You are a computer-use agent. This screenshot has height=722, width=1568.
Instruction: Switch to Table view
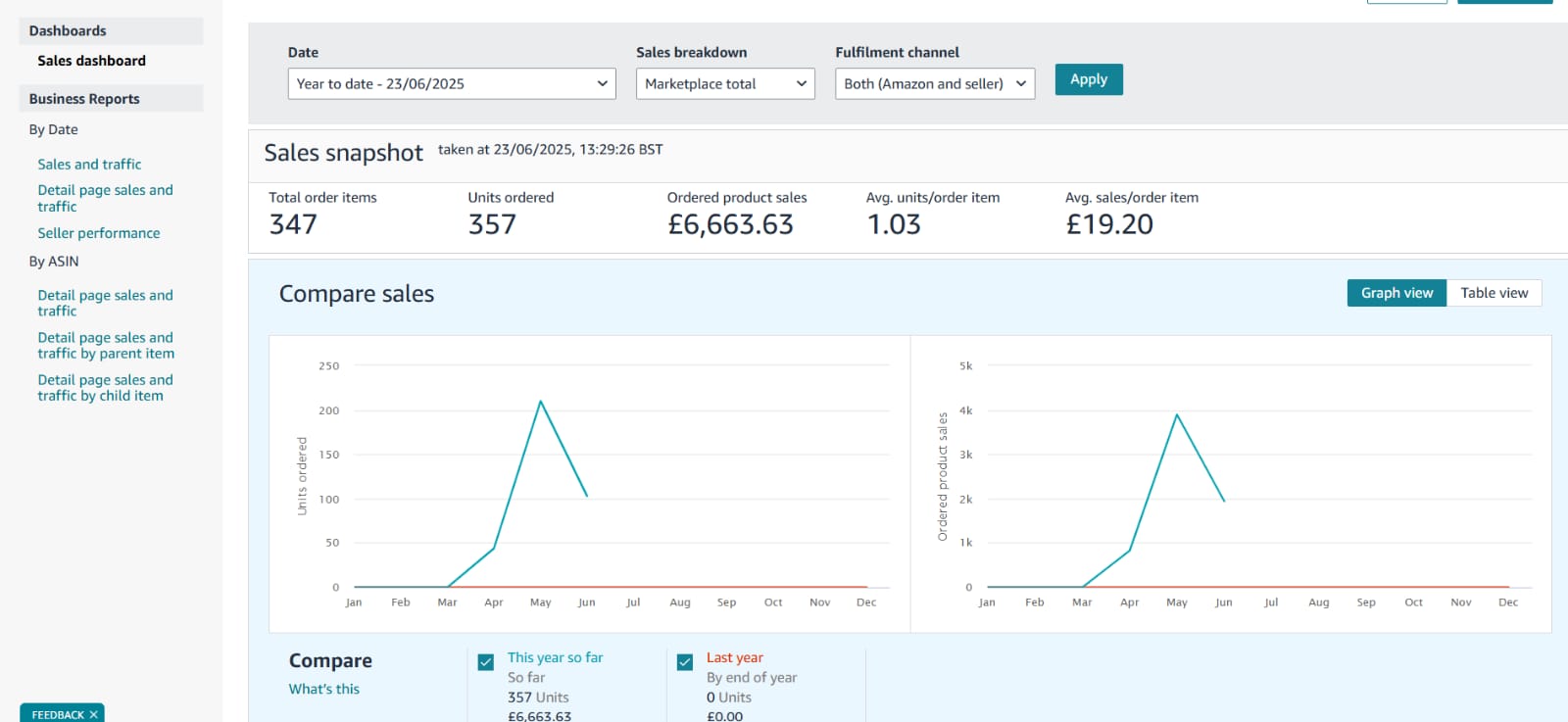(1494, 293)
